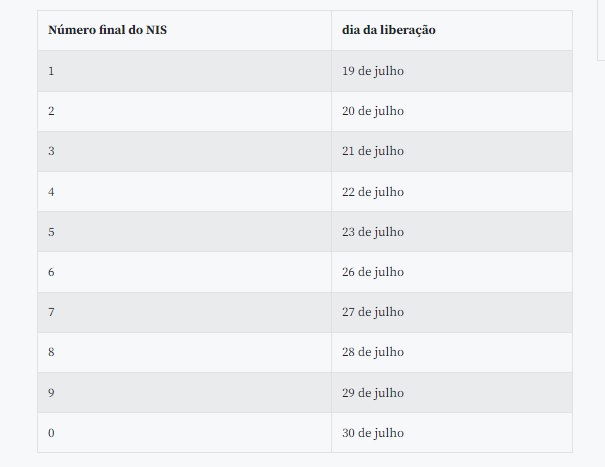Image resolution: width=605 pixels, height=467 pixels.
Task: Select the NIS number 7 cell
Action: tap(51, 312)
